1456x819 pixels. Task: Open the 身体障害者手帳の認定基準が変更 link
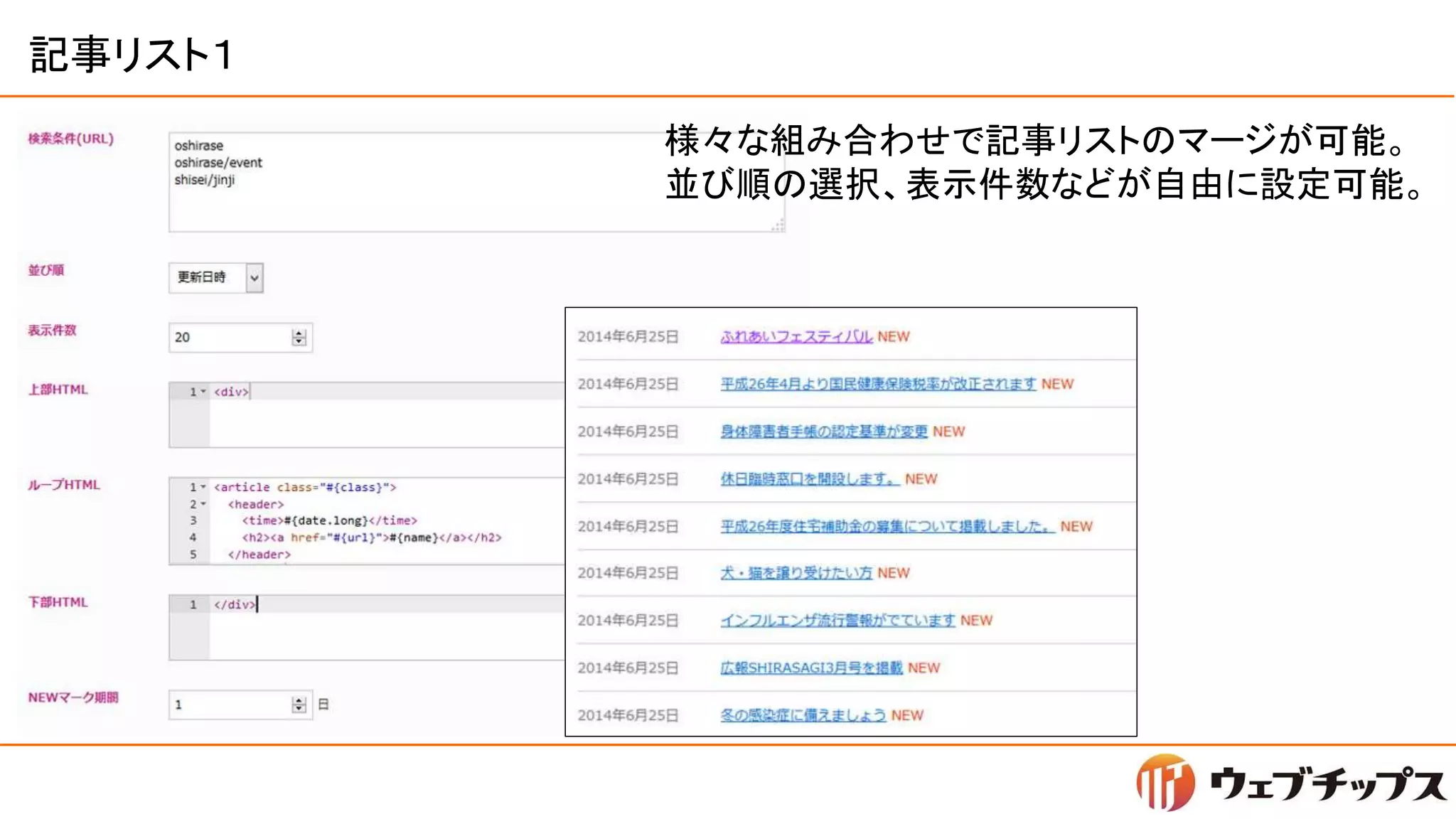point(824,432)
